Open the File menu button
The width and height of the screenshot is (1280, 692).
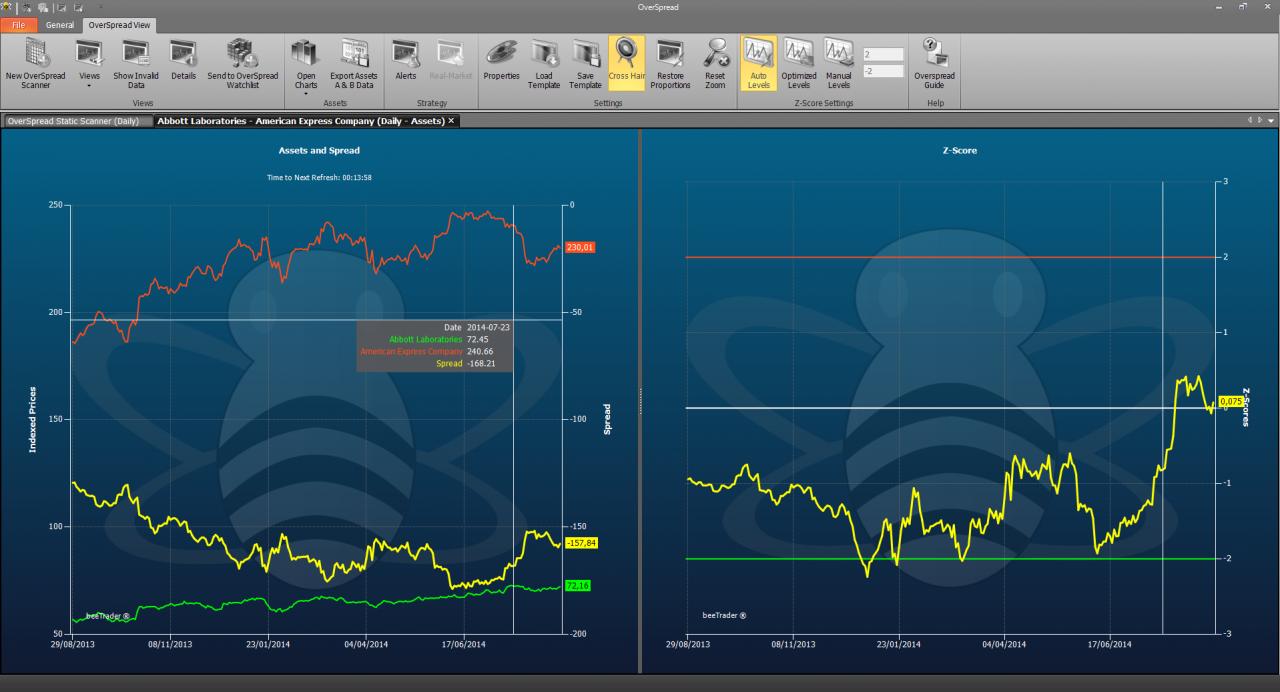(19, 25)
